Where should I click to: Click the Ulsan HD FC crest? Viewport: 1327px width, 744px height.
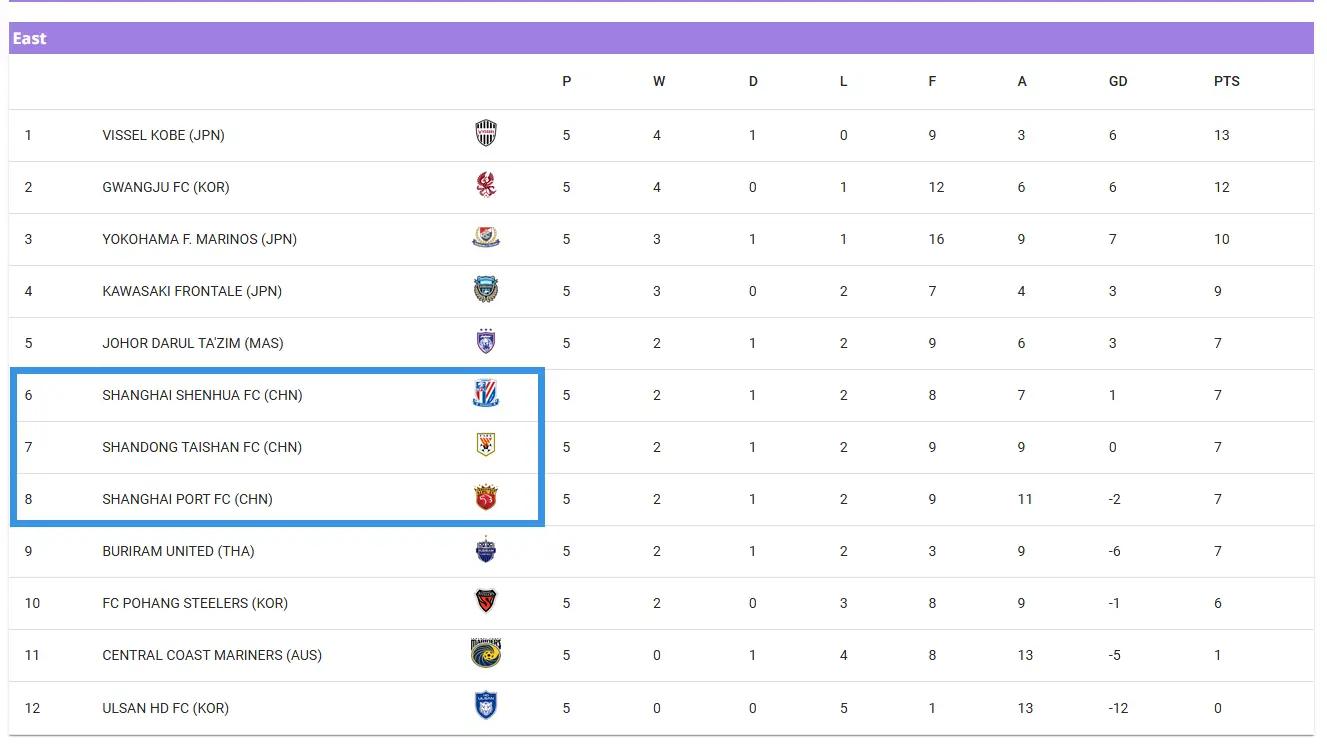tap(486, 707)
